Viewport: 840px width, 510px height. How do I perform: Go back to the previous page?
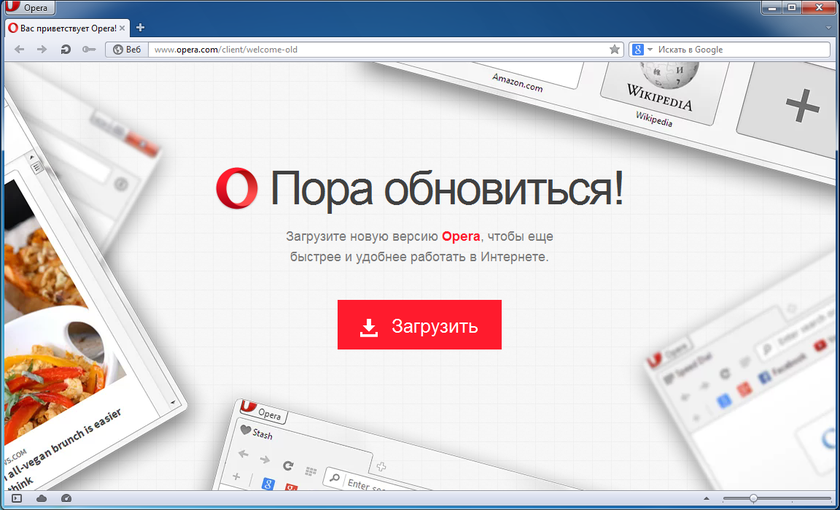20,49
